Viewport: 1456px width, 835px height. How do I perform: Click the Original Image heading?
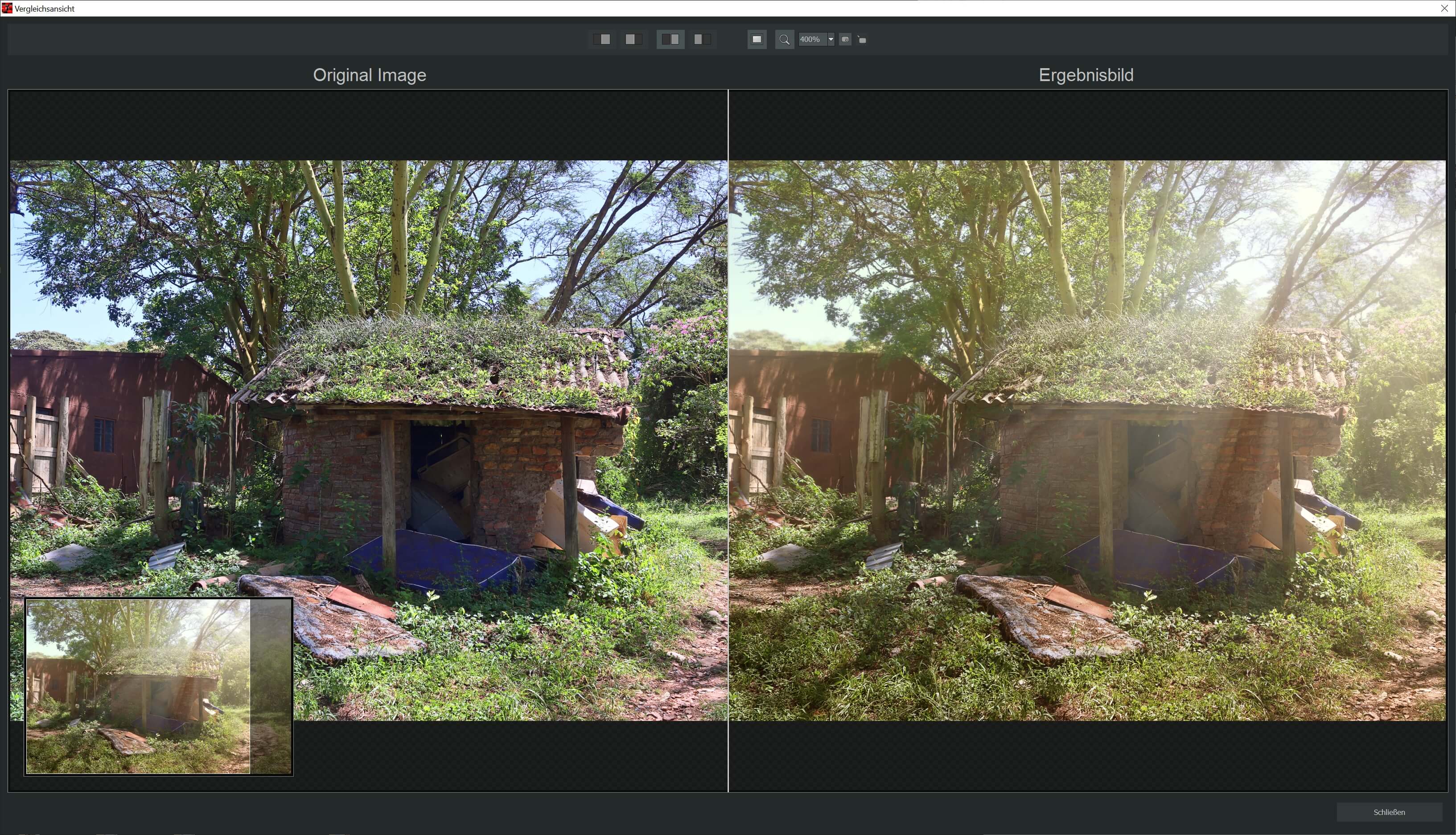pyautogui.click(x=370, y=75)
